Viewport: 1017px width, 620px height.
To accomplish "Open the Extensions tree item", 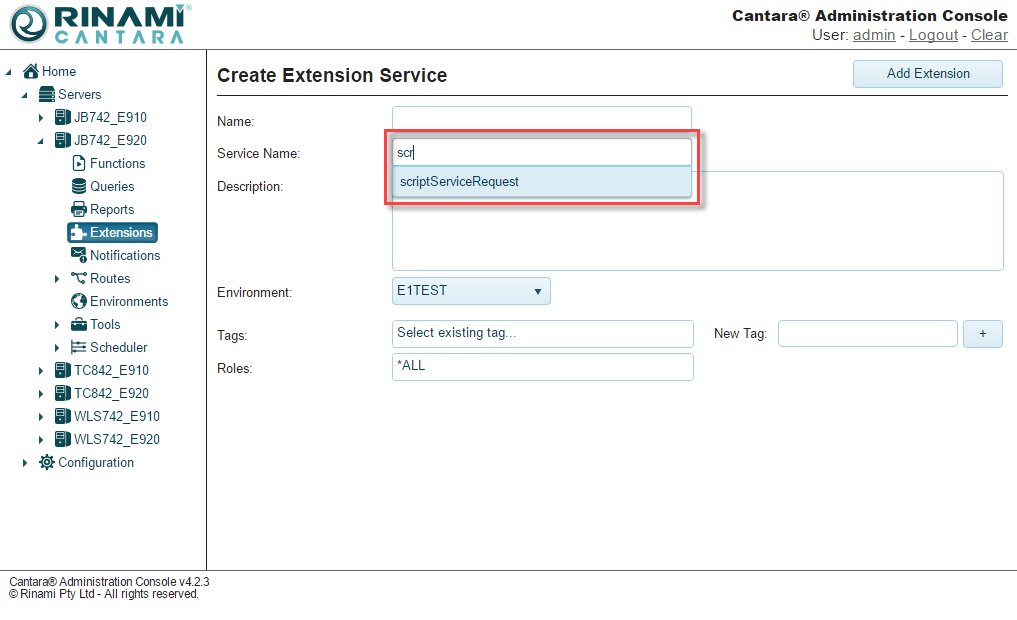I will pyautogui.click(x=120, y=232).
